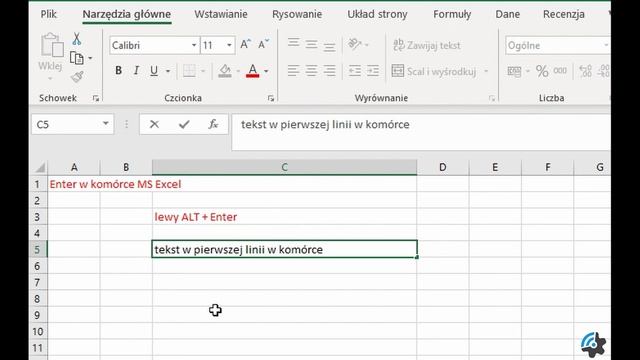The image size is (640, 360).
Task: Switch to Formuły tab
Action: [452, 14]
